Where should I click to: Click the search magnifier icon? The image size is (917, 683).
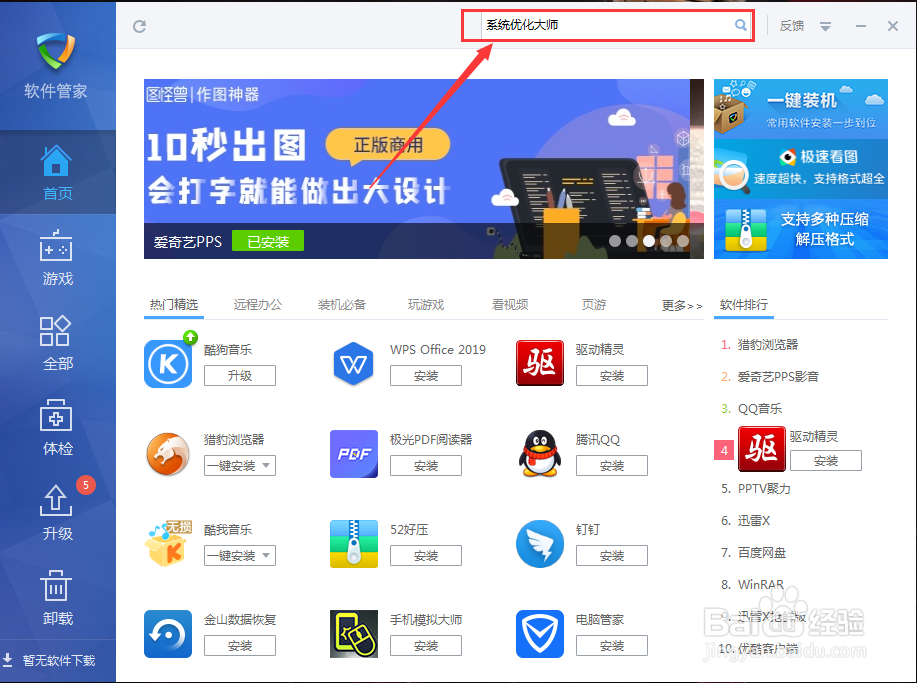pos(740,25)
